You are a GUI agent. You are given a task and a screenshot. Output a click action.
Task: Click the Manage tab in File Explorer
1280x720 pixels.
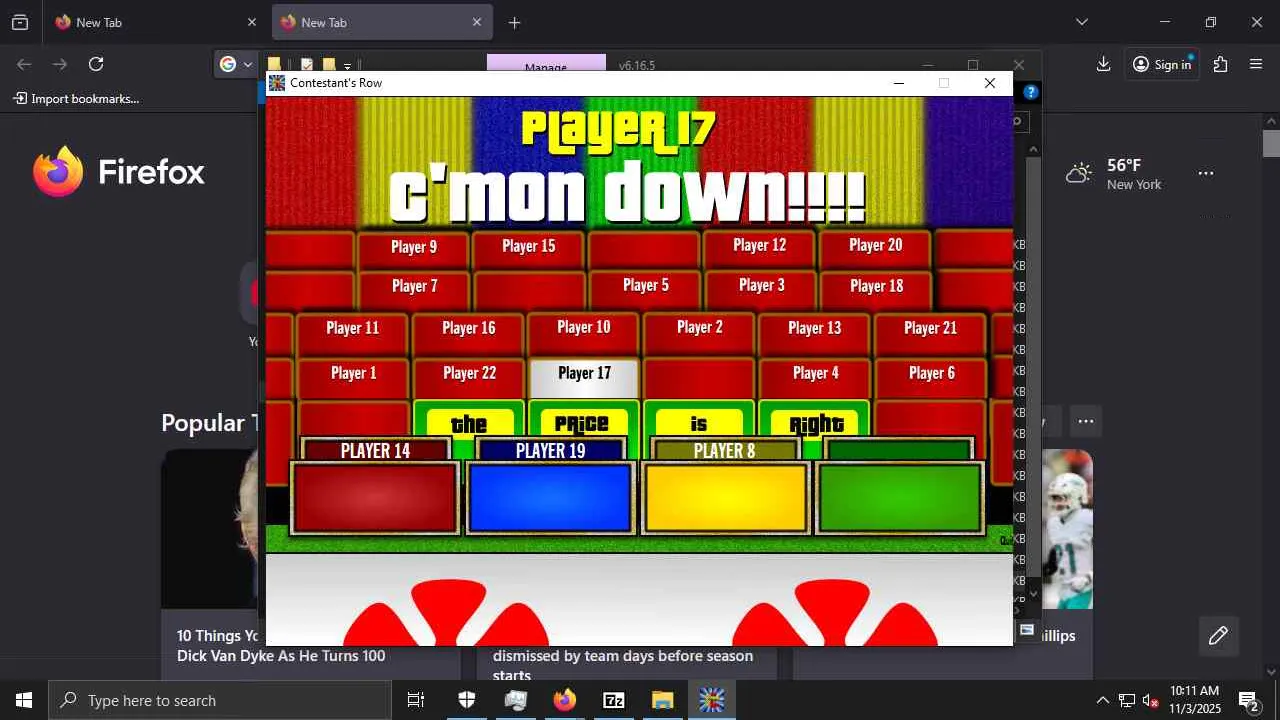(x=546, y=63)
